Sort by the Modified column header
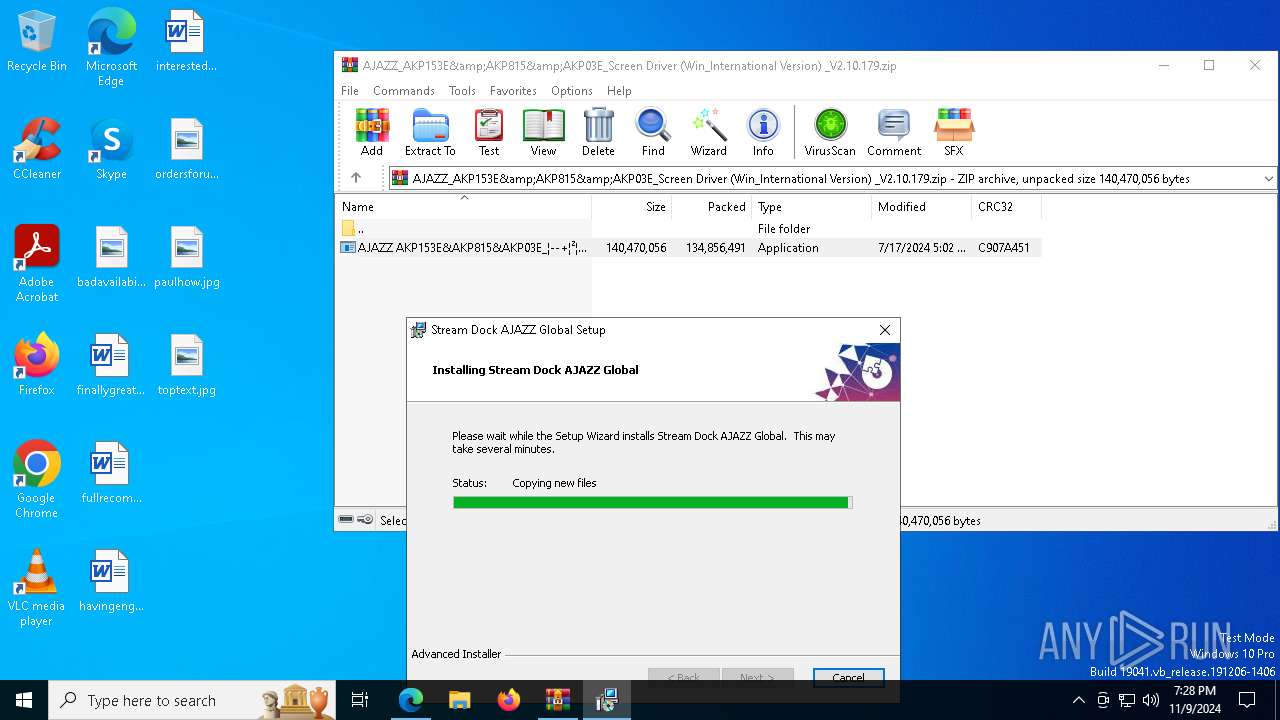Viewport: 1280px width, 720px height. [x=922, y=207]
